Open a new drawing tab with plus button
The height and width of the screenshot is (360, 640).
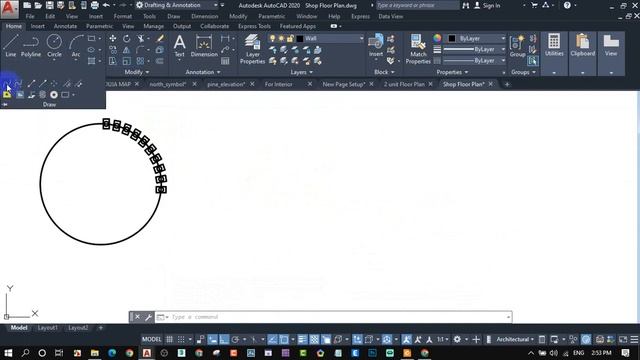[507, 84]
